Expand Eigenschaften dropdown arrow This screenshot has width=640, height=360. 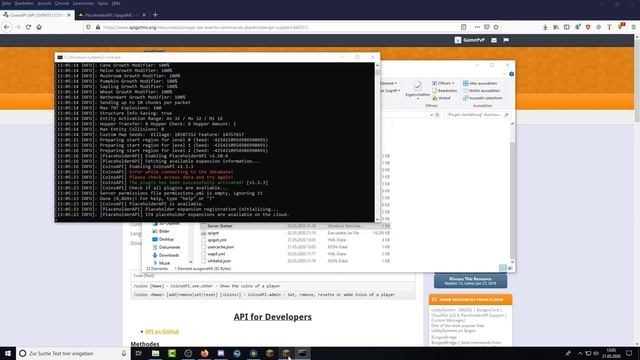418,99
